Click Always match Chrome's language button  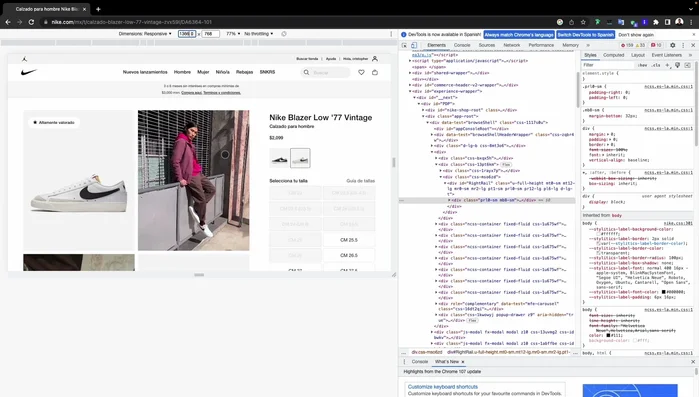coord(519,35)
